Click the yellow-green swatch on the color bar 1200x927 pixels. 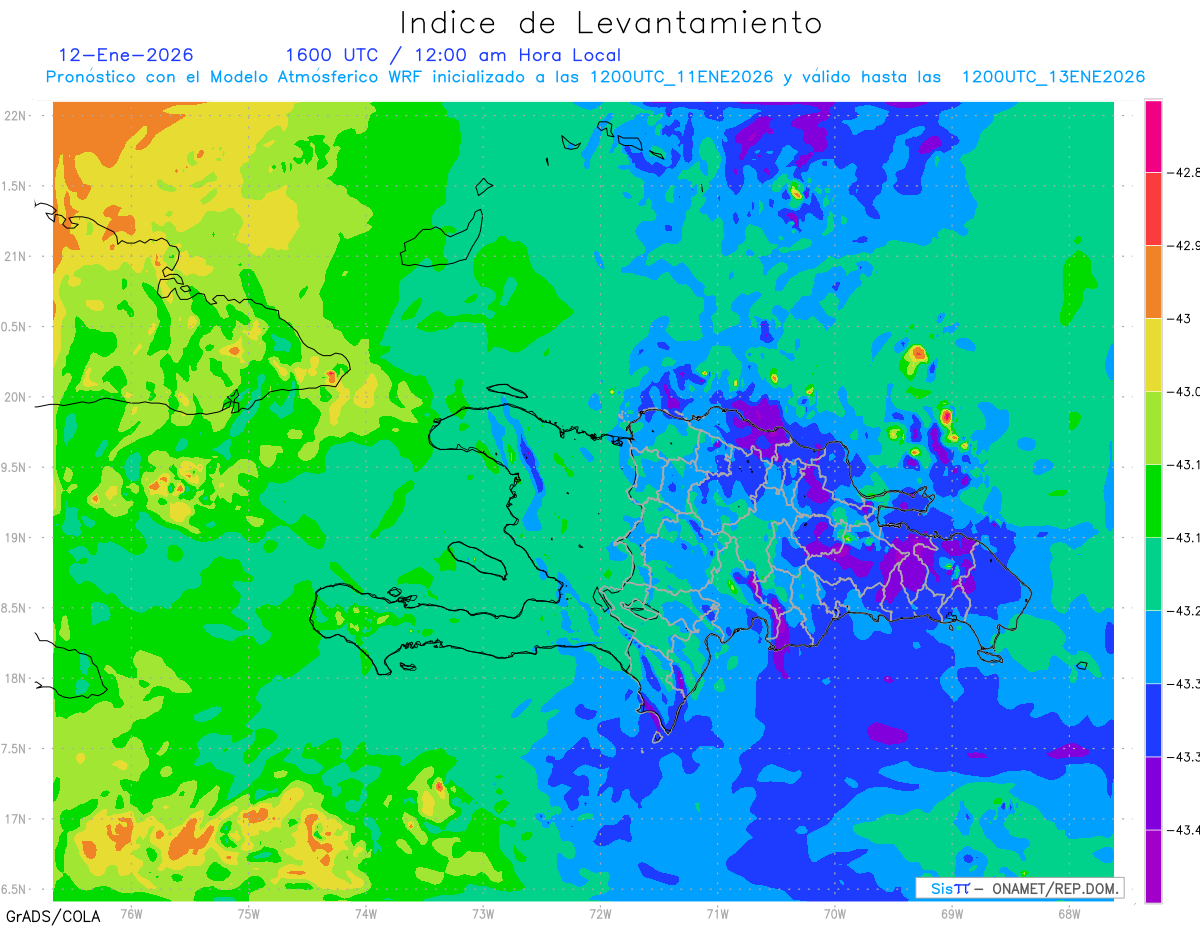(x=1153, y=427)
